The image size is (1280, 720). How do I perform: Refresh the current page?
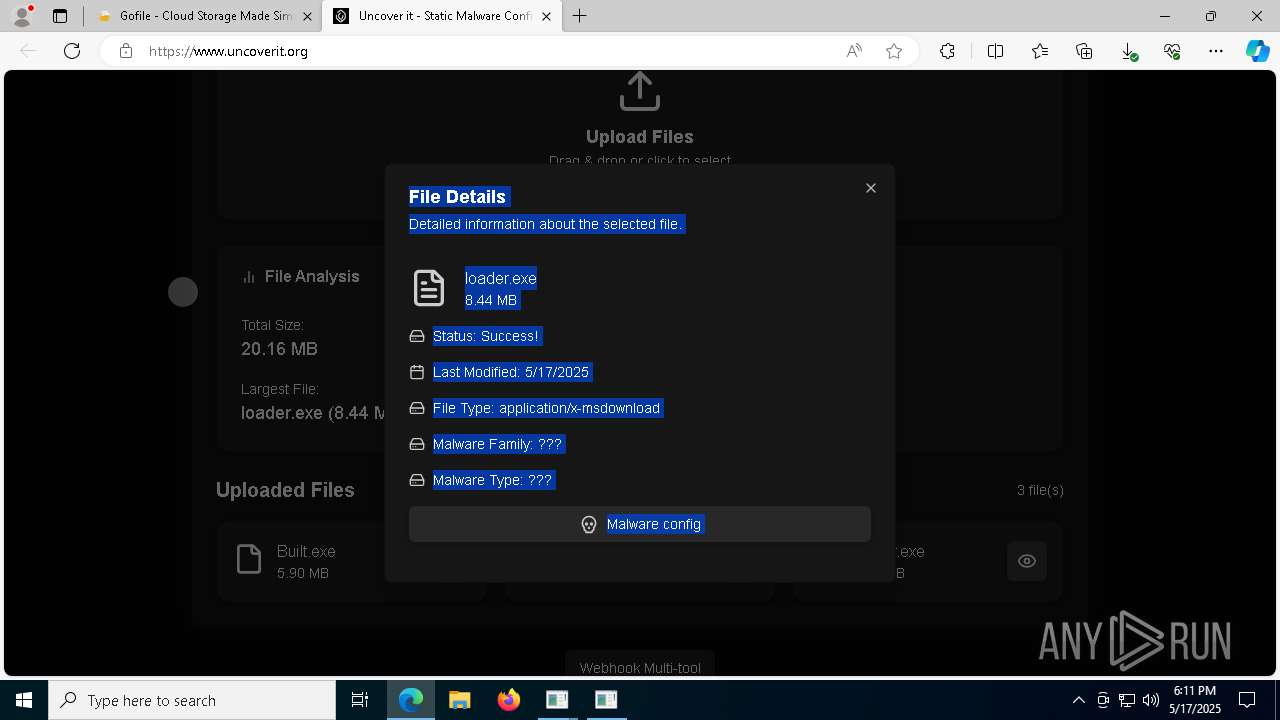[x=72, y=51]
